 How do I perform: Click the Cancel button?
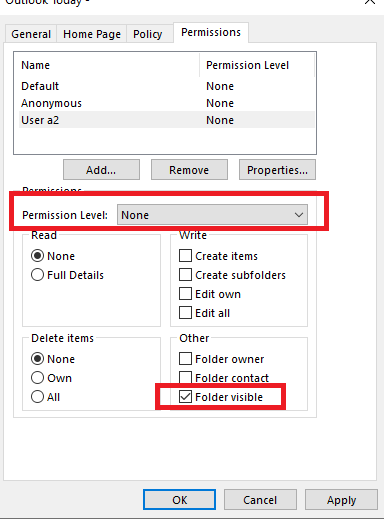260,500
